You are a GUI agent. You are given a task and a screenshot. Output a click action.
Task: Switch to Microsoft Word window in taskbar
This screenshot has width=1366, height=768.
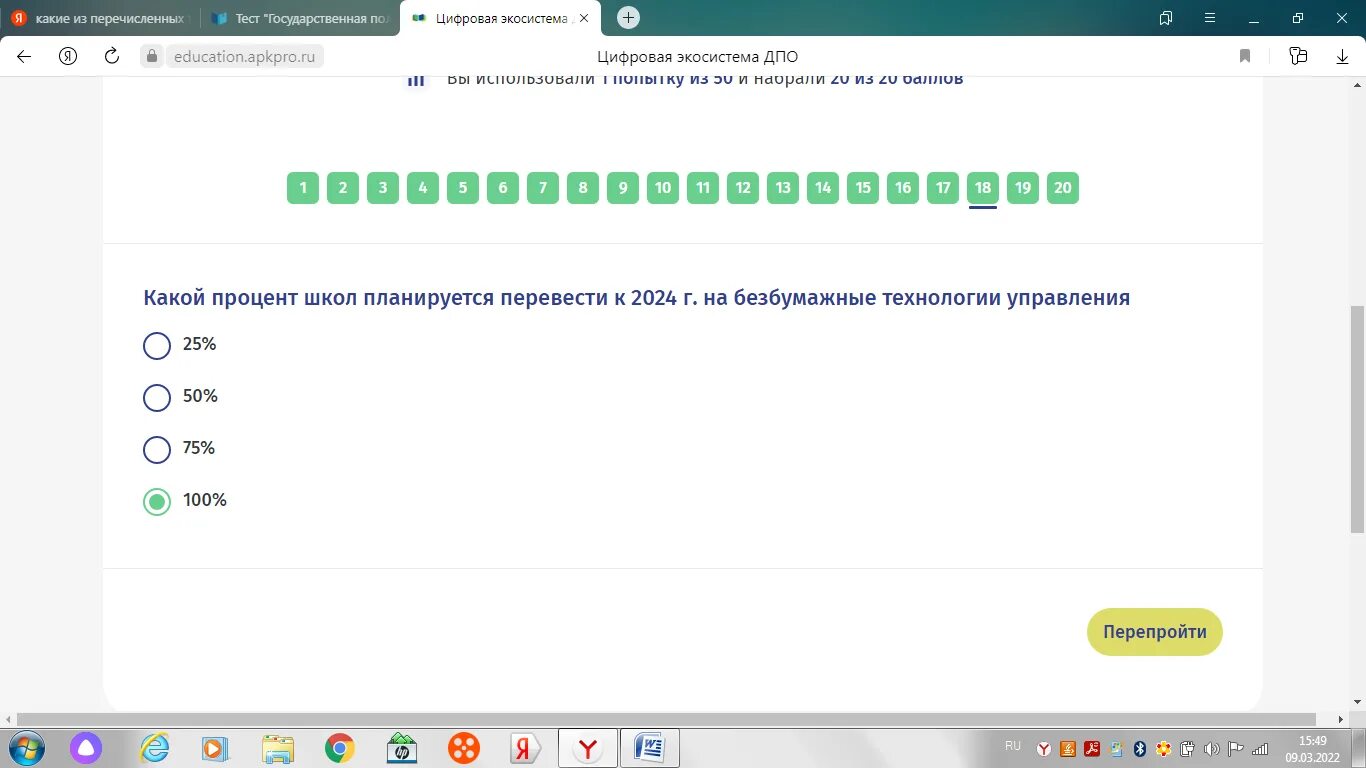coord(650,748)
